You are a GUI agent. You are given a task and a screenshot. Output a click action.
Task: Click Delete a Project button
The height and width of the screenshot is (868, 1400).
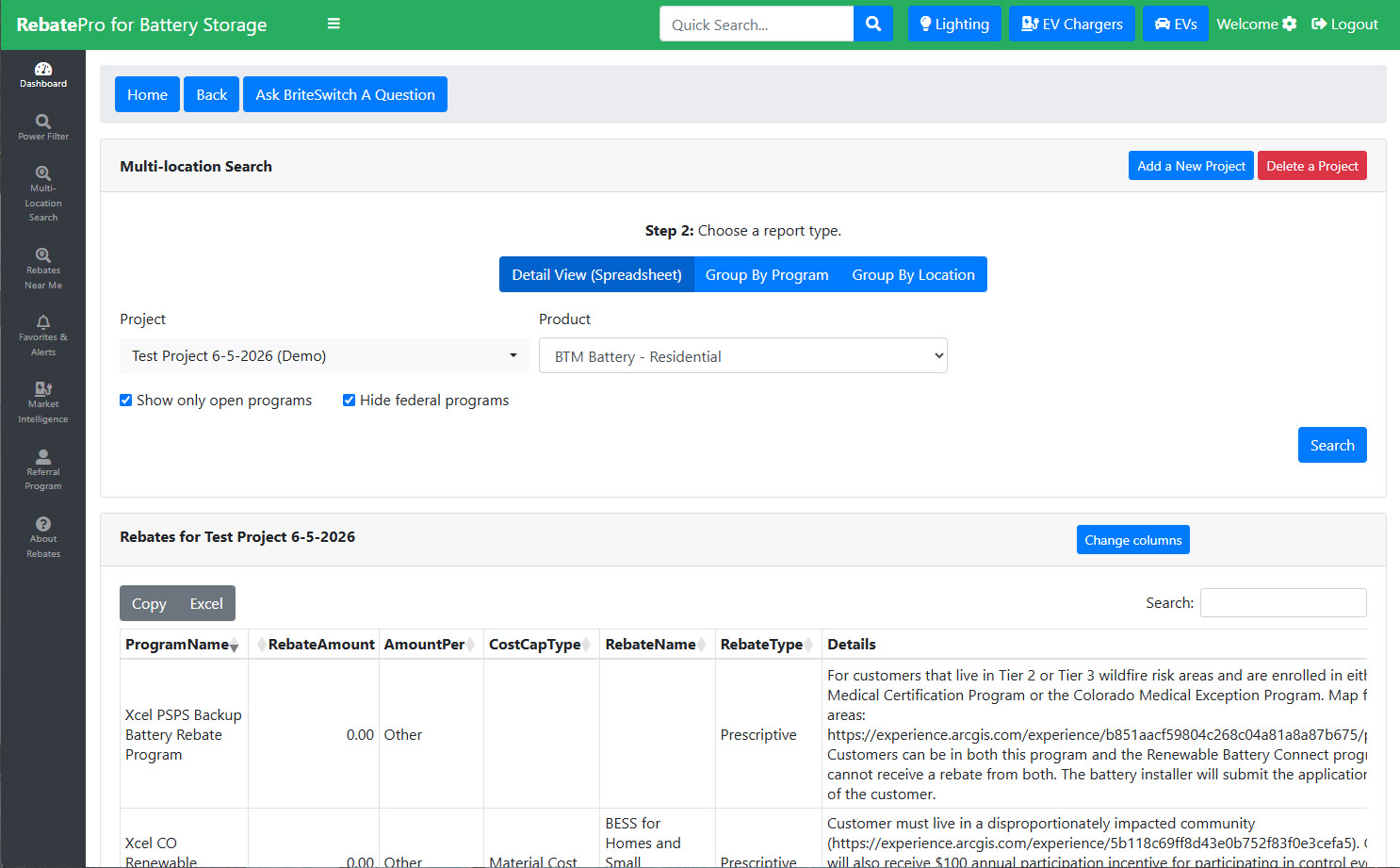(1312, 166)
